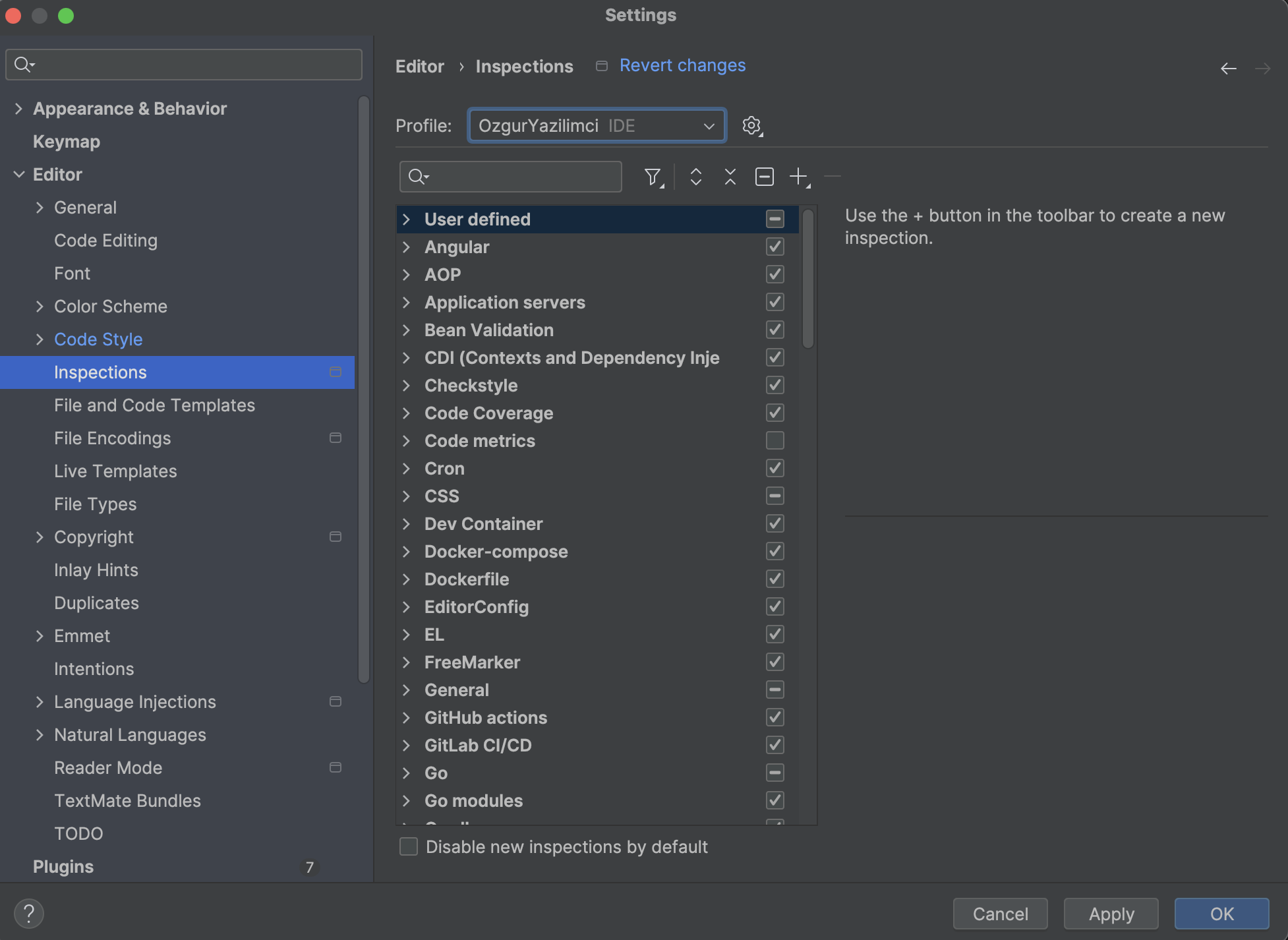The image size is (1288, 940).
Task: Enable the Code metrics checkbox
Action: click(775, 440)
